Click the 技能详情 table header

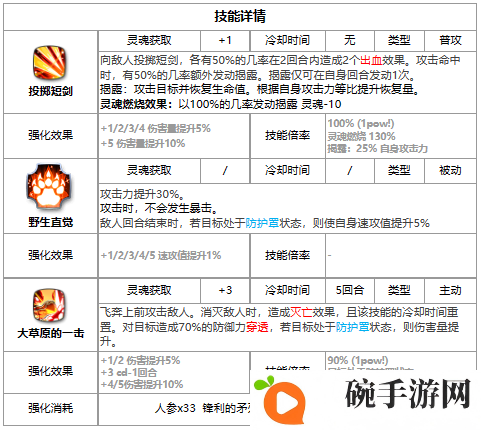[240, 16]
